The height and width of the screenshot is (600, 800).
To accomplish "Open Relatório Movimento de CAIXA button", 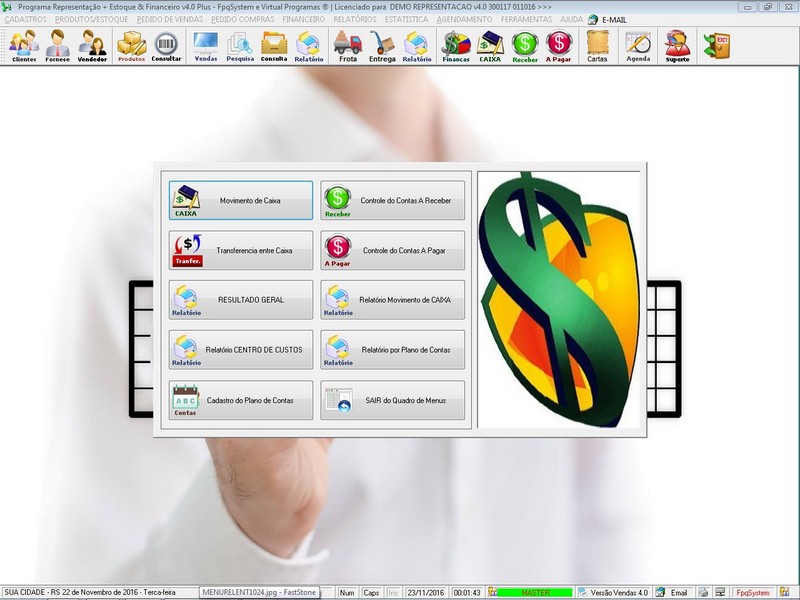I will pos(392,300).
